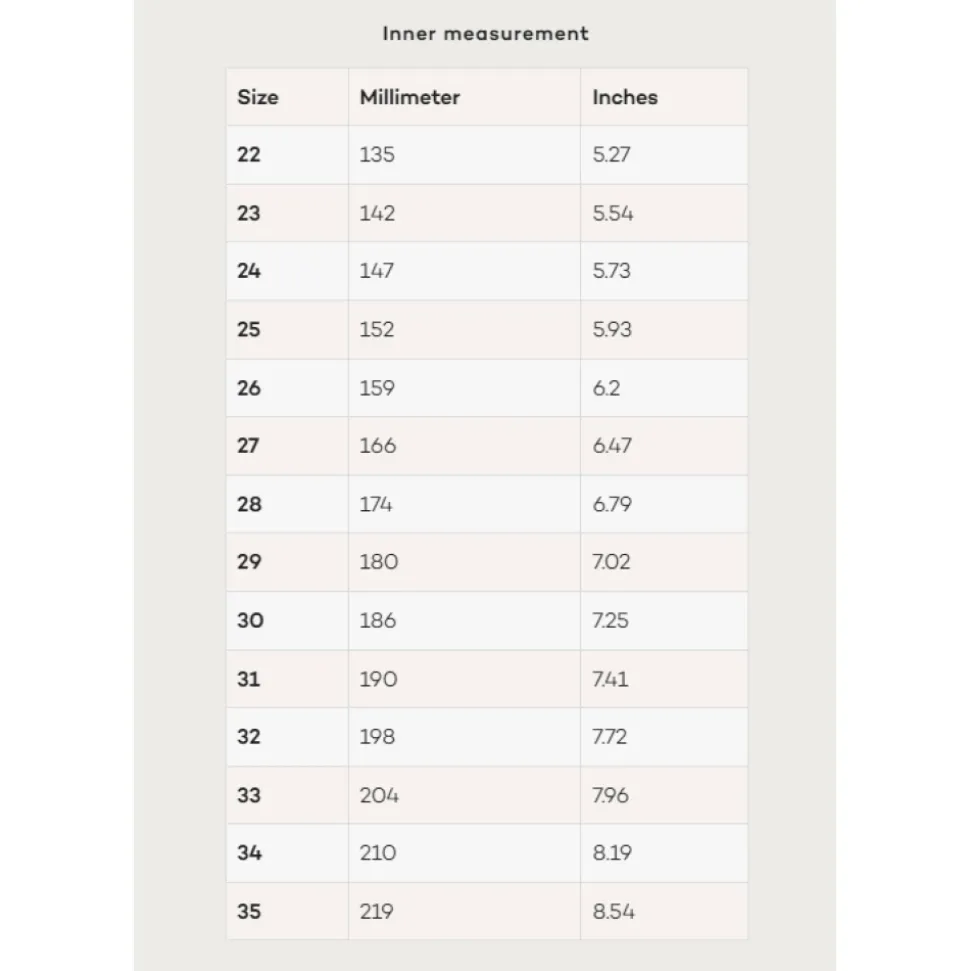Select size 32 row label
The image size is (970, 971).
point(249,737)
